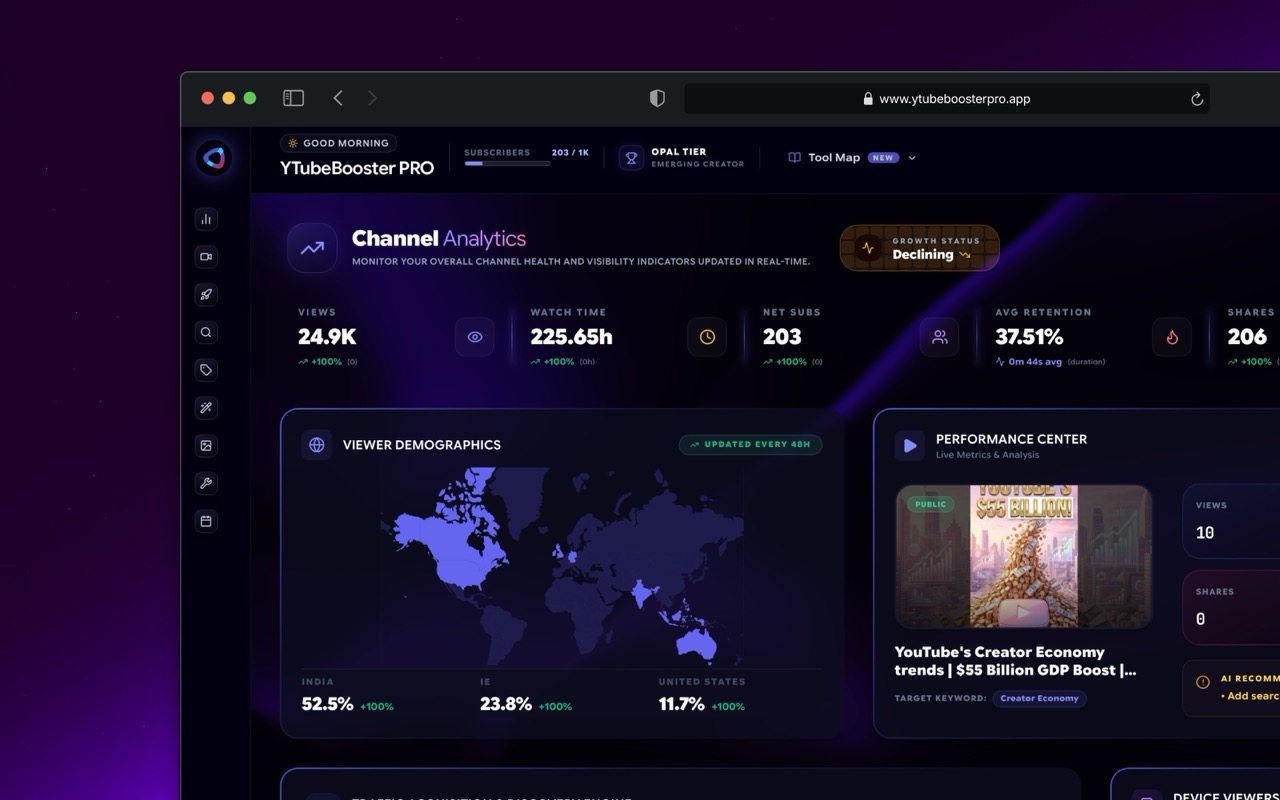The height and width of the screenshot is (800, 1280).
Task: Click the Net Subs people icon
Action: pyautogui.click(x=940, y=337)
